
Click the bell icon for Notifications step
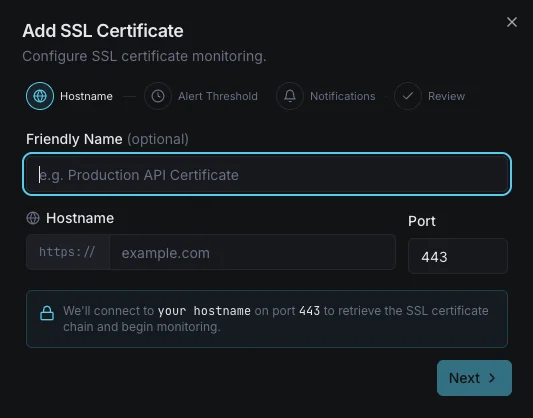tap(290, 96)
